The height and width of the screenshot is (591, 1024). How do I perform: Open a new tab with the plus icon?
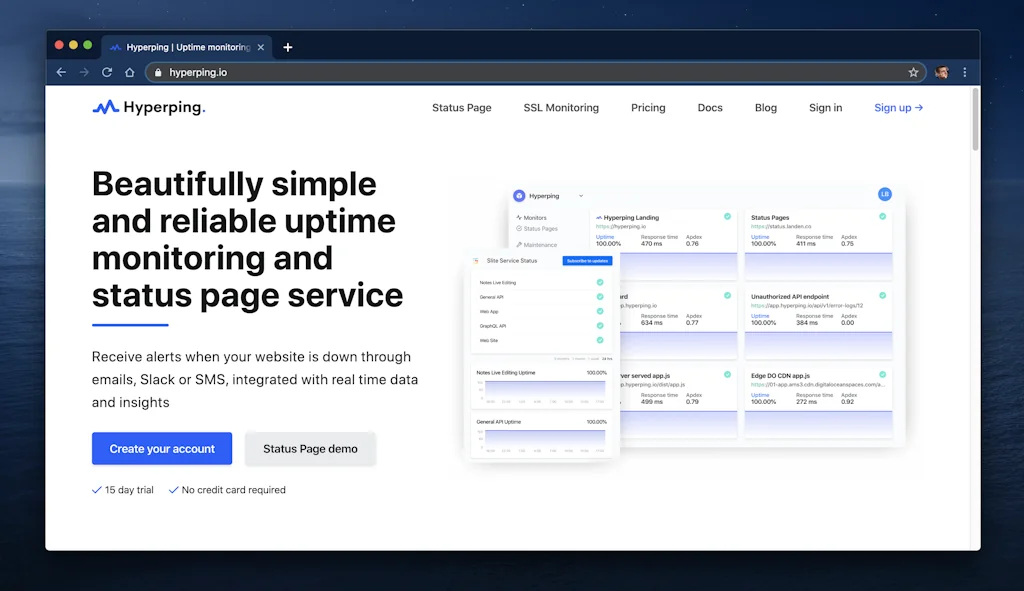click(288, 47)
